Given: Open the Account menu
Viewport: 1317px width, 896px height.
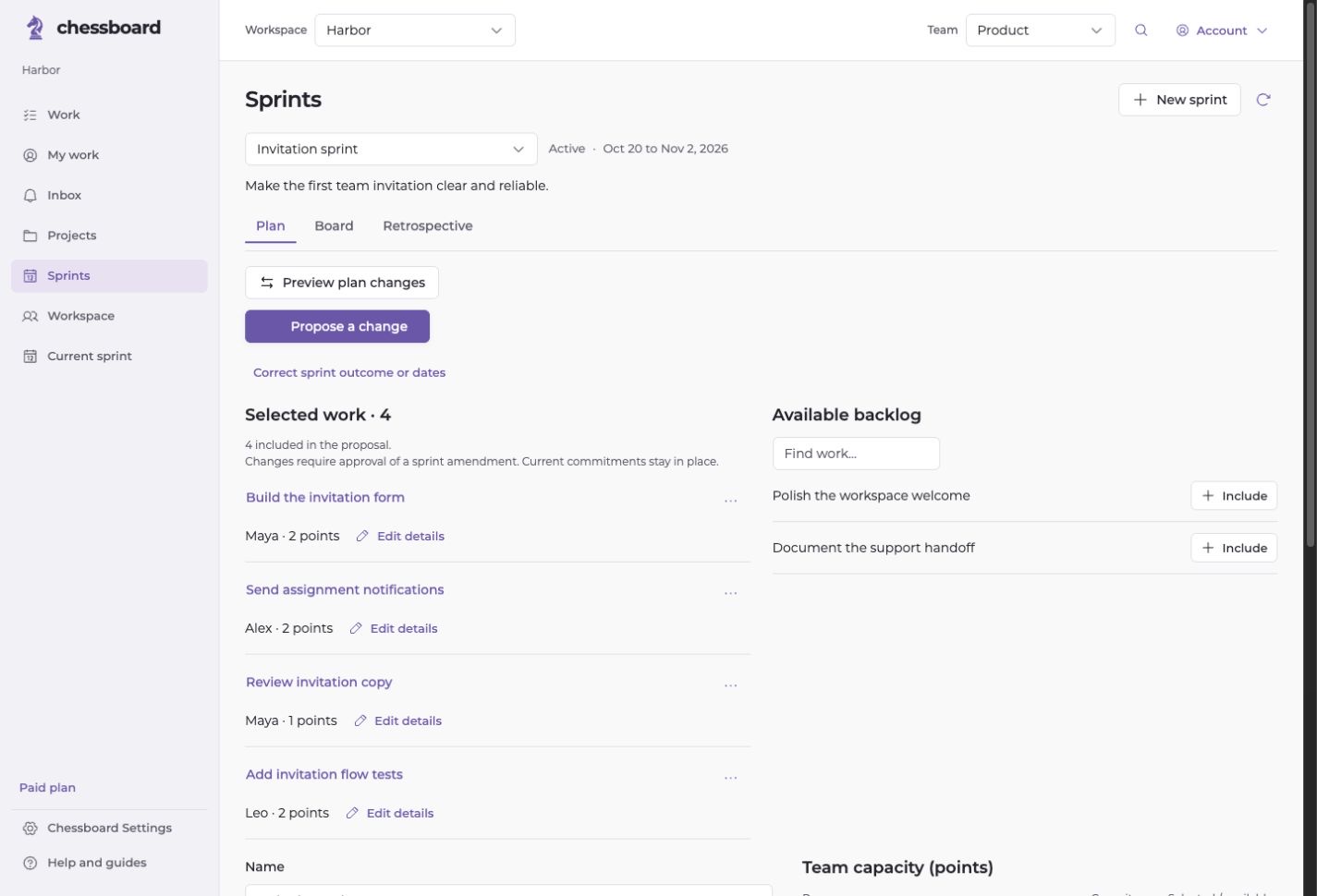Looking at the screenshot, I should click(x=1221, y=30).
